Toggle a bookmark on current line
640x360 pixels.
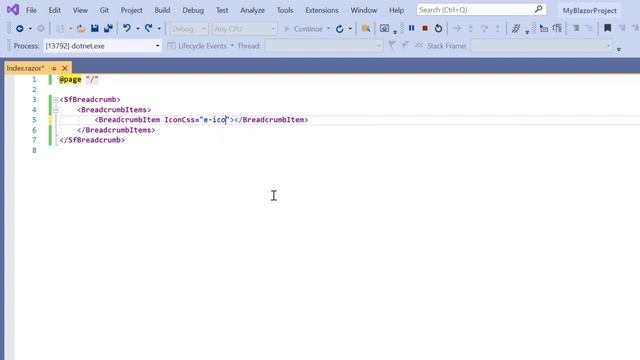607,28
